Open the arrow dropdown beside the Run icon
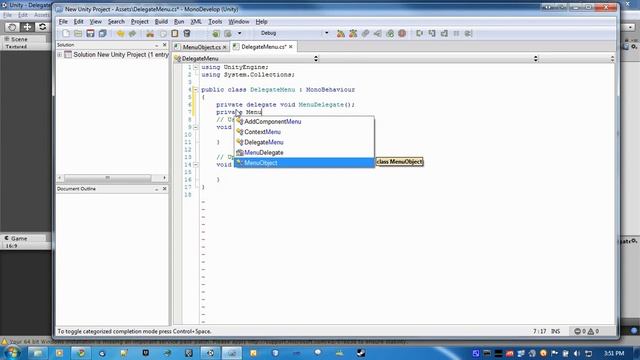 click(x=240, y=33)
